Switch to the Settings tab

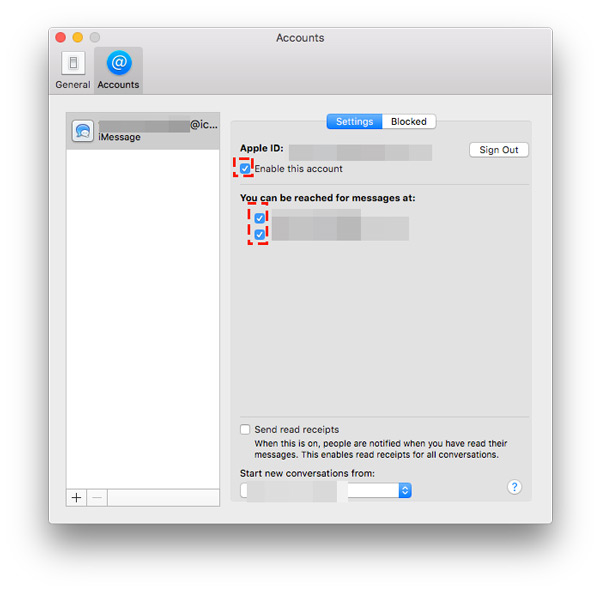[354, 122]
